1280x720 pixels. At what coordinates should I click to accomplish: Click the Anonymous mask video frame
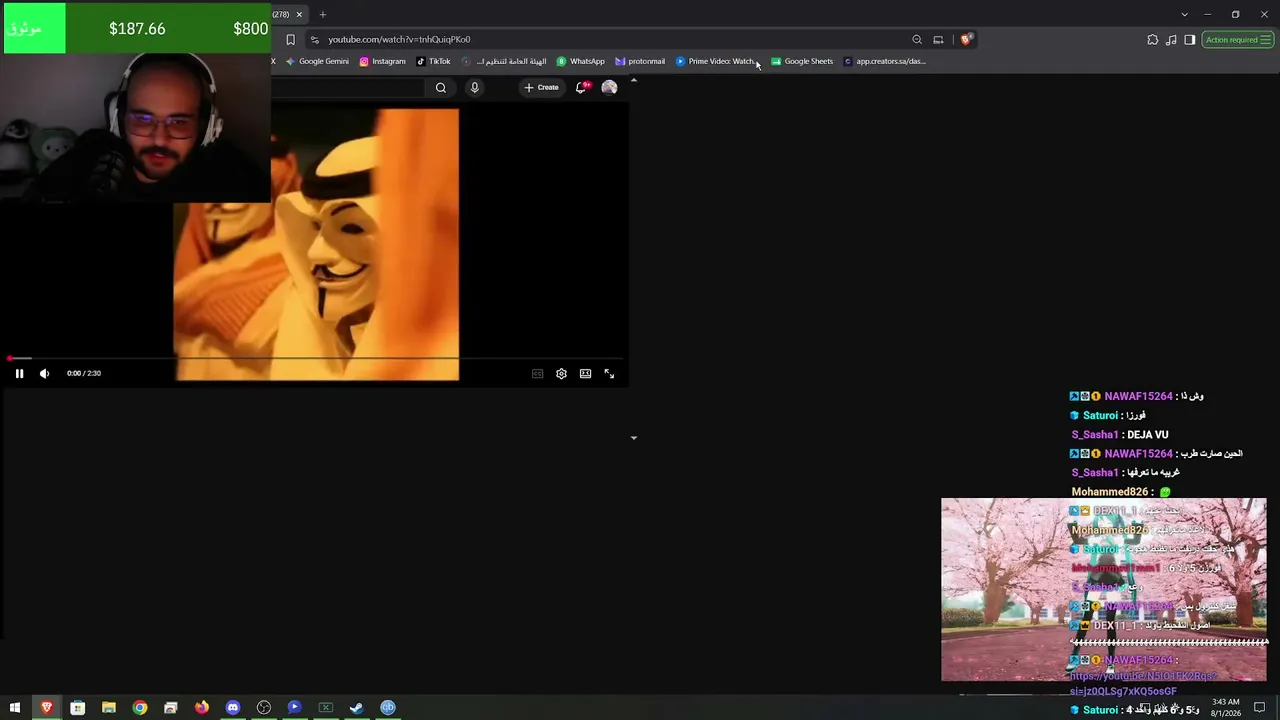click(316, 244)
